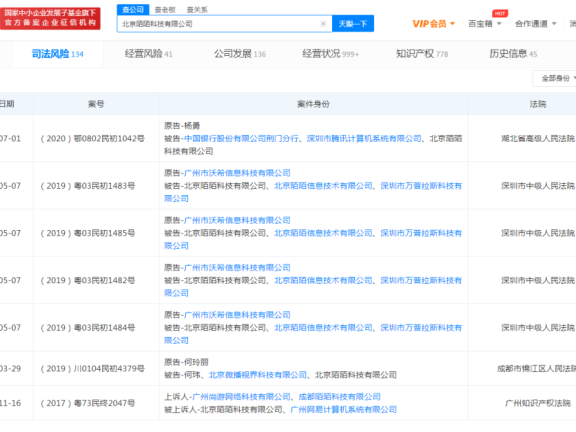Click case number (2019)粤03民初1484号
Screen dimensions: 576x432
(x=87, y=328)
